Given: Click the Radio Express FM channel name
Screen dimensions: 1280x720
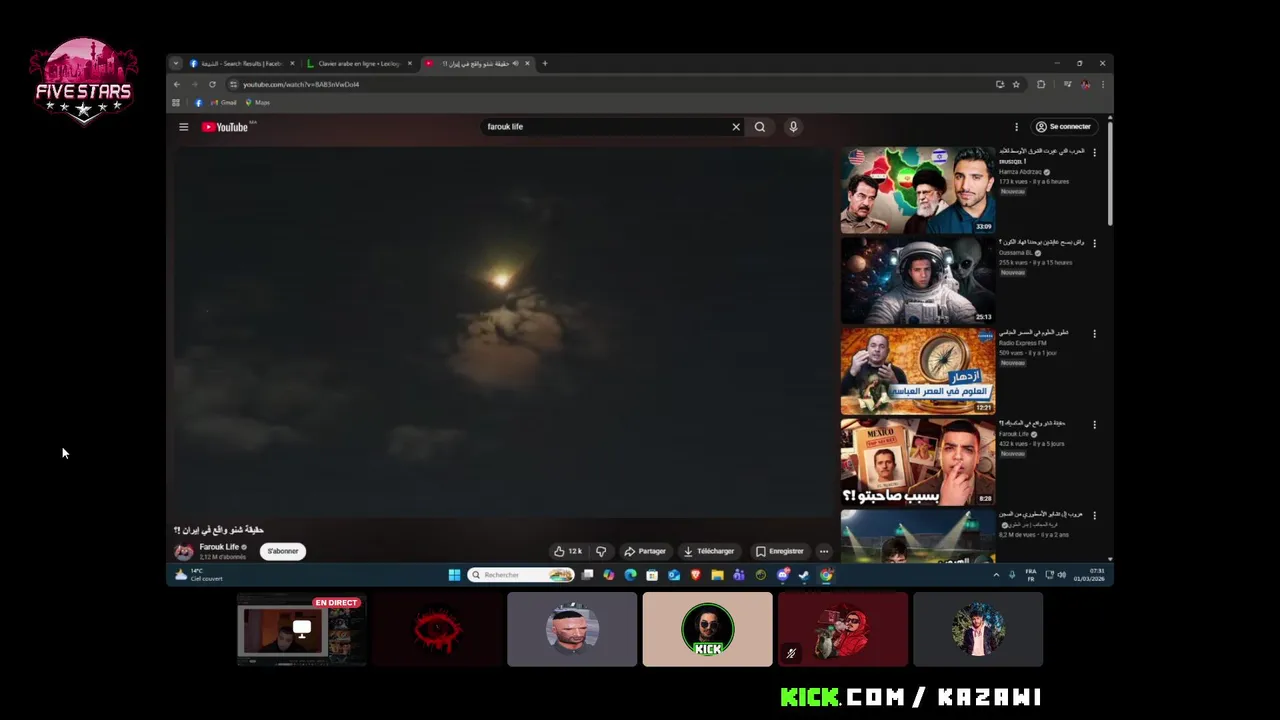Looking at the screenshot, I should [x=1022, y=343].
